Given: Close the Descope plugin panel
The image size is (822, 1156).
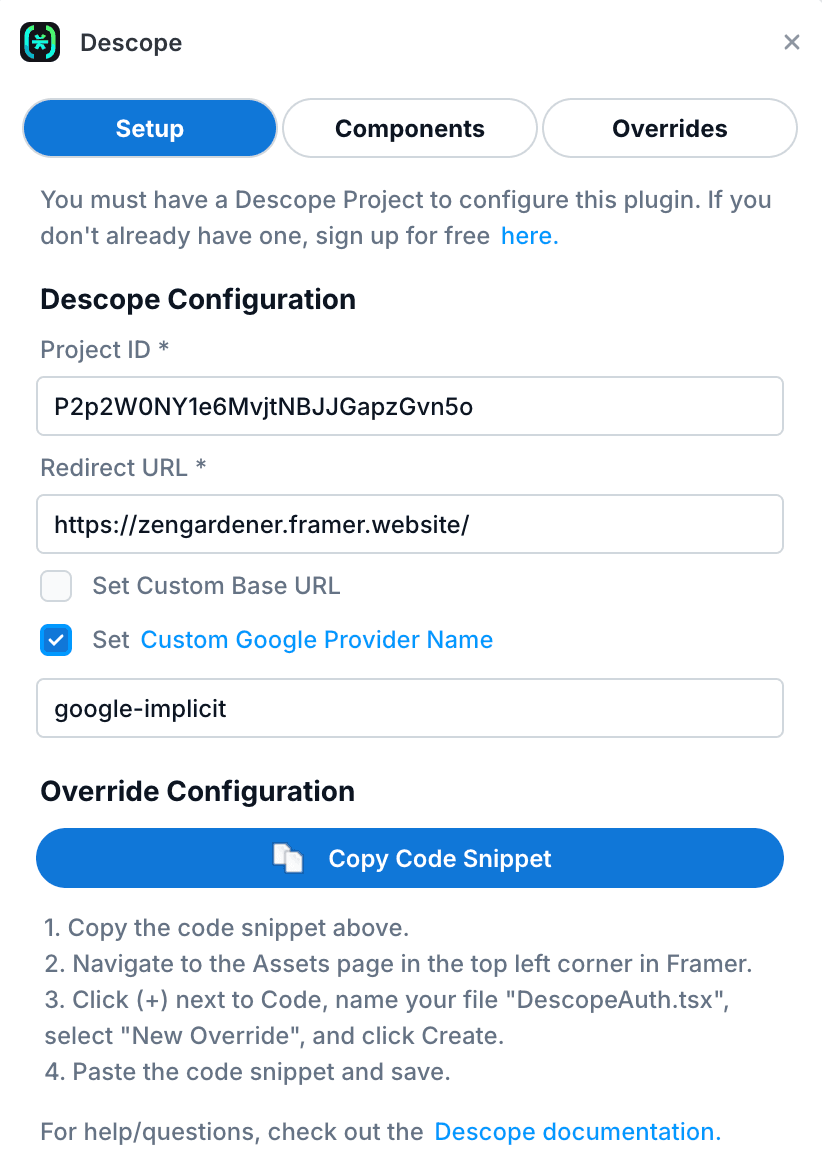Looking at the screenshot, I should pyautogui.click(x=792, y=42).
